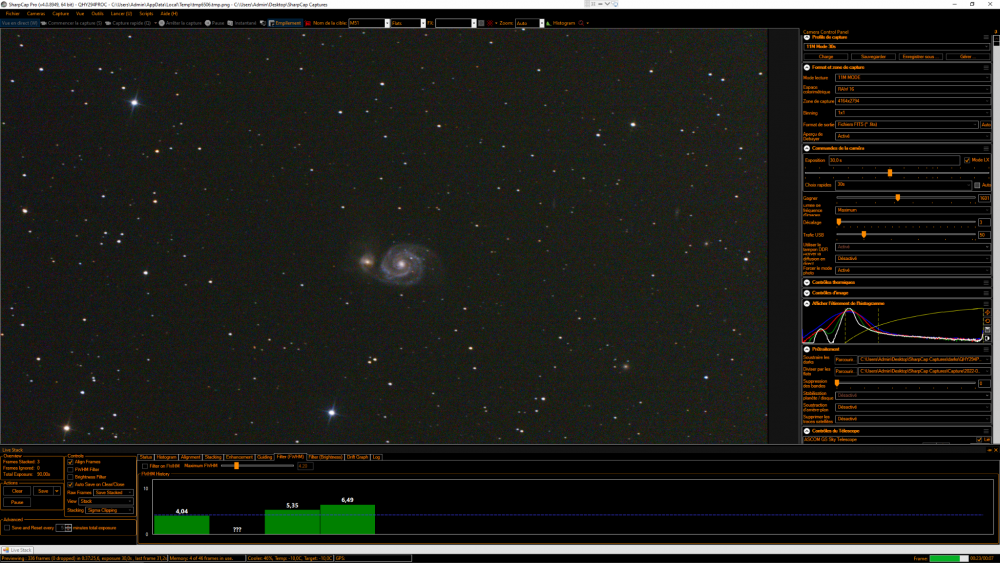Click Commencer la capture toolbar icon
Screen dimensions: 1000x563
pyautogui.click(x=44, y=23)
